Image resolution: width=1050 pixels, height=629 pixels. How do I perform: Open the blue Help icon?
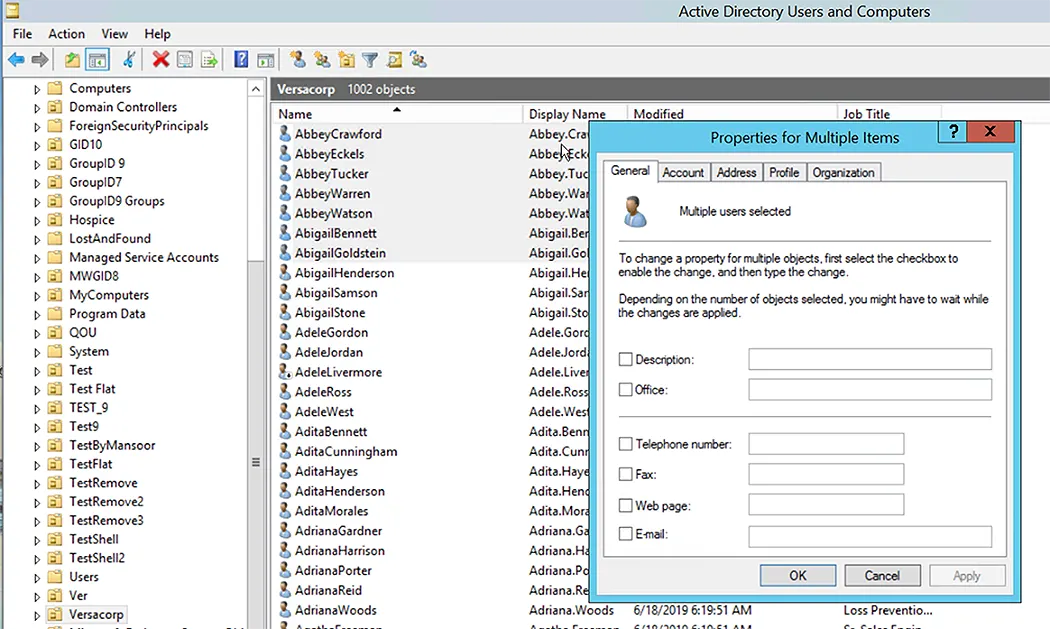(241, 60)
